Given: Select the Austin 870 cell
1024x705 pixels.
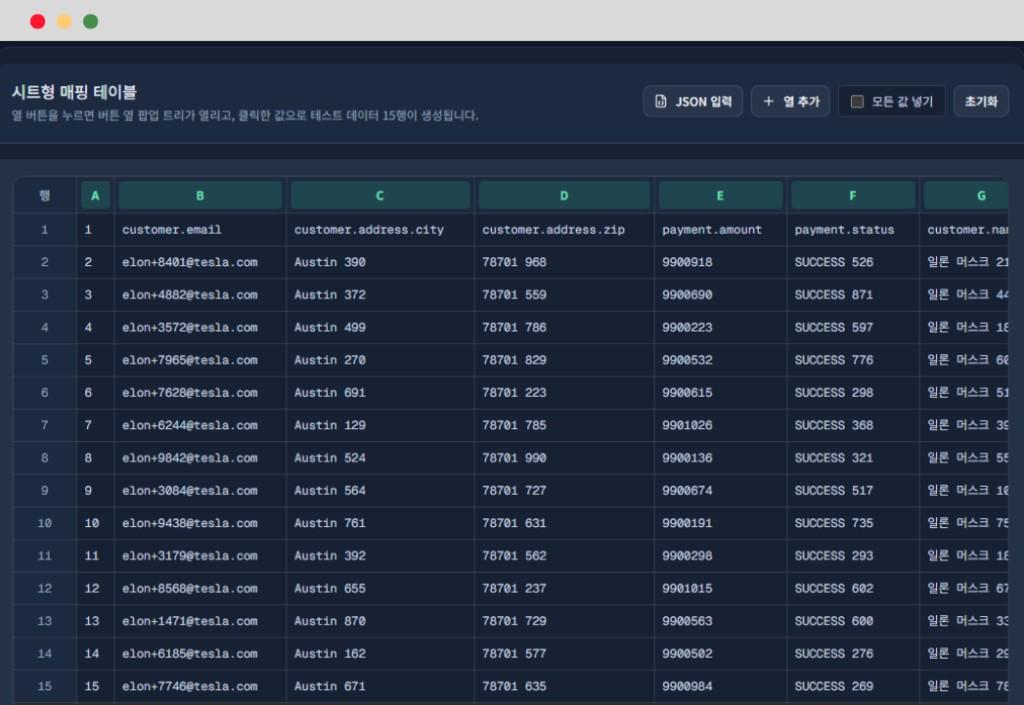Looking at the screenshot, I should [380, 621].
